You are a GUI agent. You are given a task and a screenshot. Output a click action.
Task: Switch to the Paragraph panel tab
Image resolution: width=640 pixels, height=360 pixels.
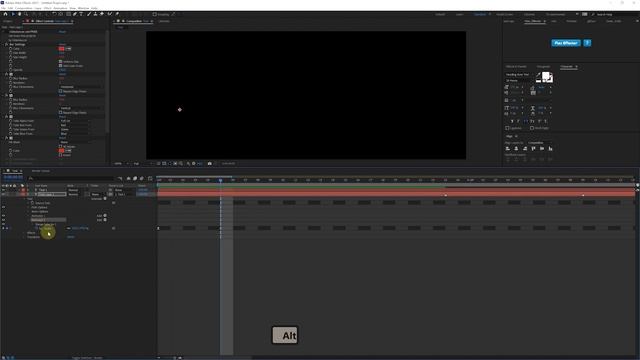[x=543, y=66]
